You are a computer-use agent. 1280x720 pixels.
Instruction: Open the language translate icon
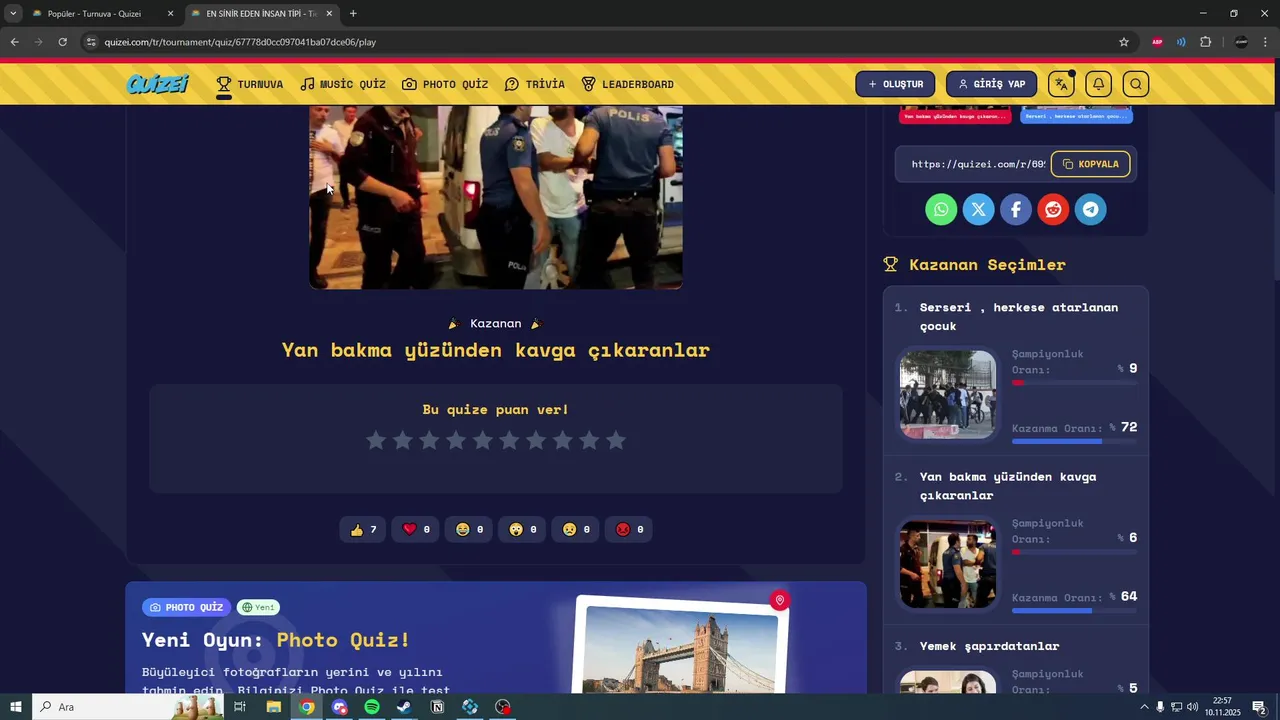pos(1061,84)
